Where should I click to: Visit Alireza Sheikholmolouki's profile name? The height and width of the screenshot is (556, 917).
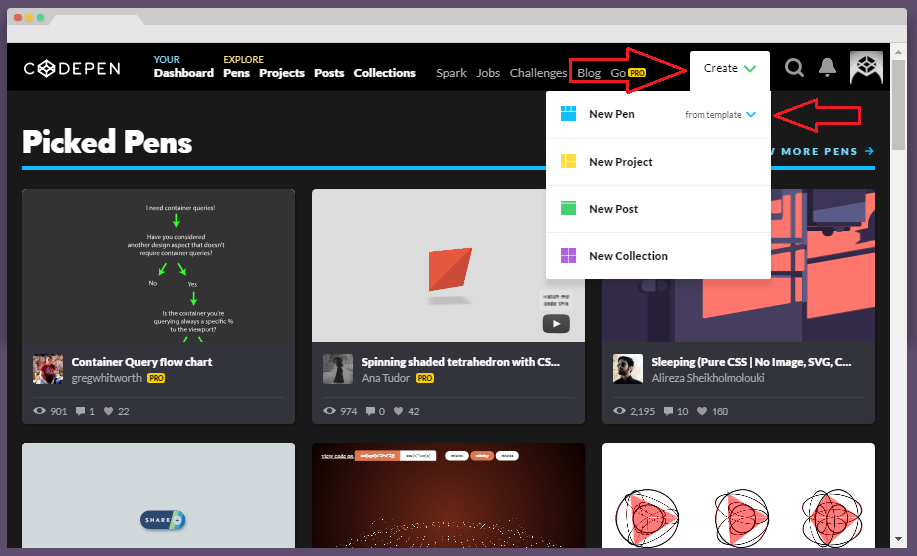708,378
